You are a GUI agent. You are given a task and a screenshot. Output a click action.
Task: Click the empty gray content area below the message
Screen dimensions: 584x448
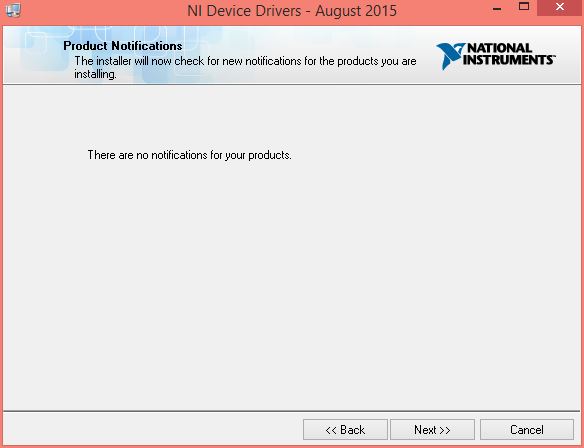(x=292, y=283)
